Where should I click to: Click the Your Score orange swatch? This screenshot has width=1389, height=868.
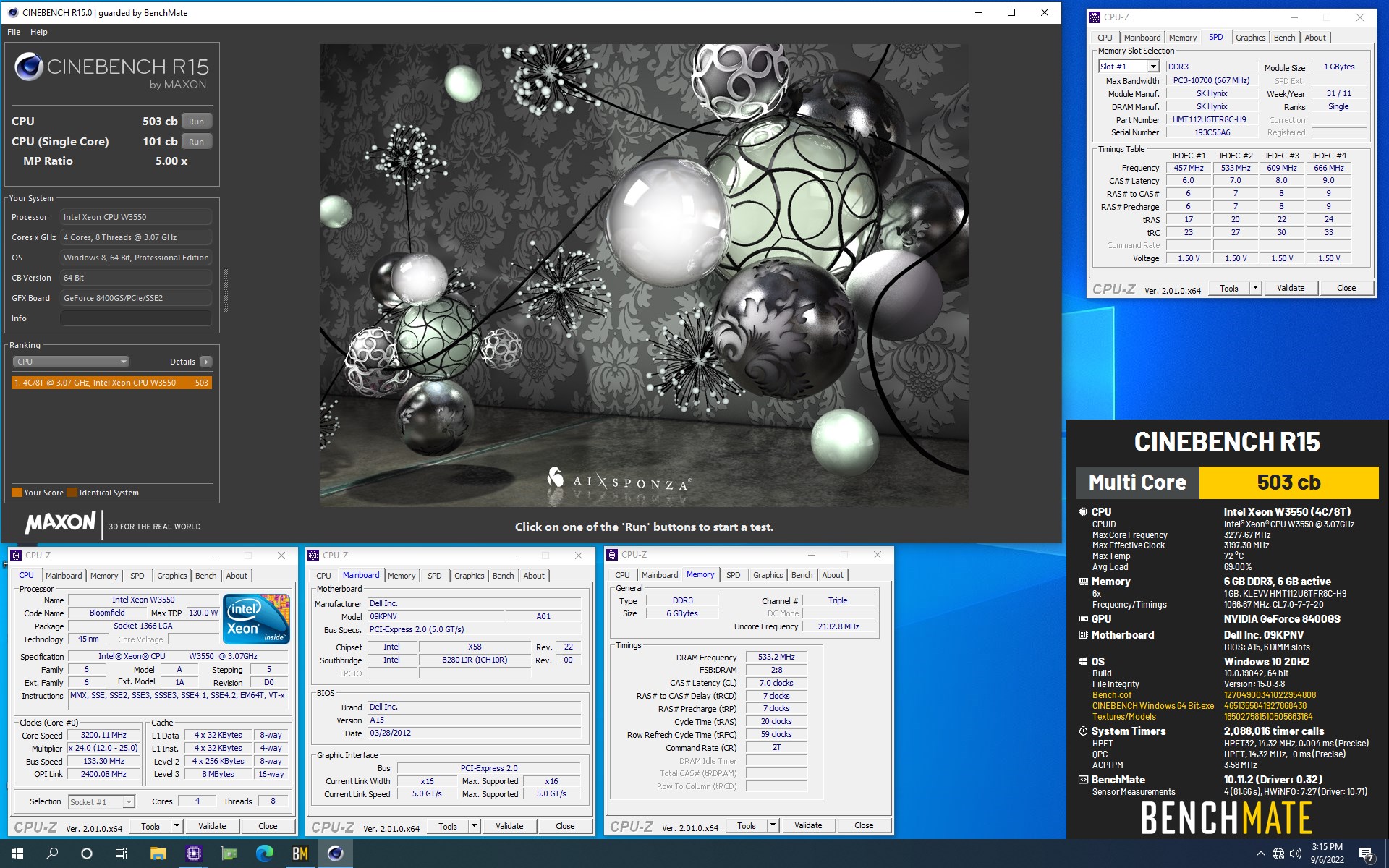click(x=17, y=493)
